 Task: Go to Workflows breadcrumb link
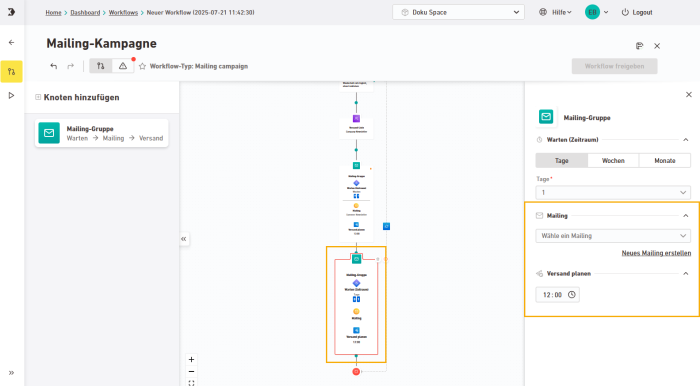123,12
